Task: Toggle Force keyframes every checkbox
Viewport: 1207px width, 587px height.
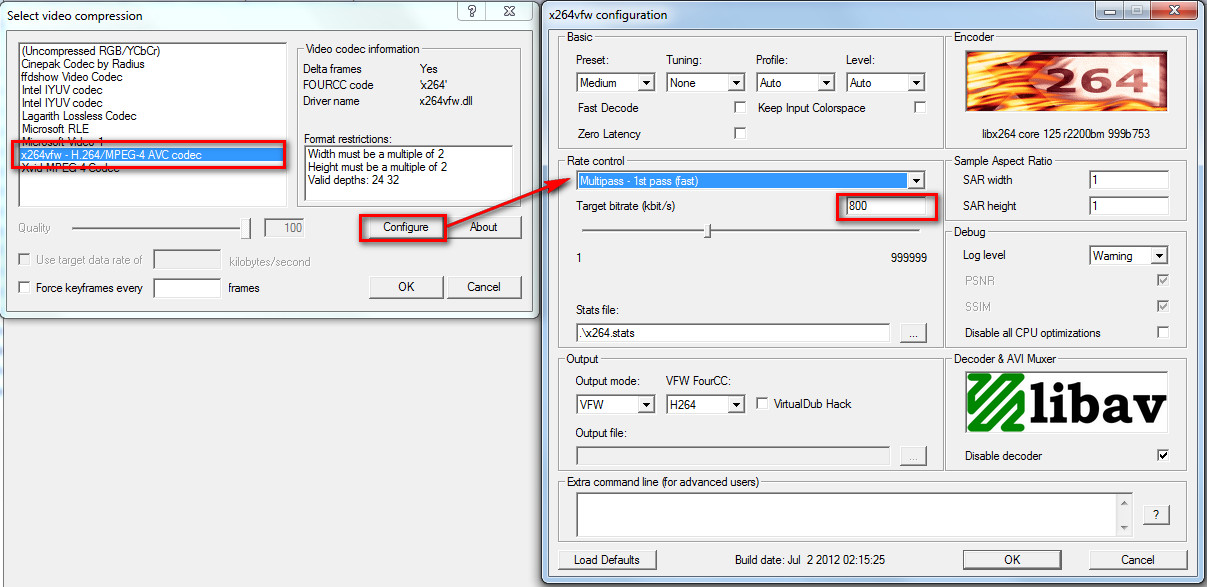Action: [x=24, y=288]
